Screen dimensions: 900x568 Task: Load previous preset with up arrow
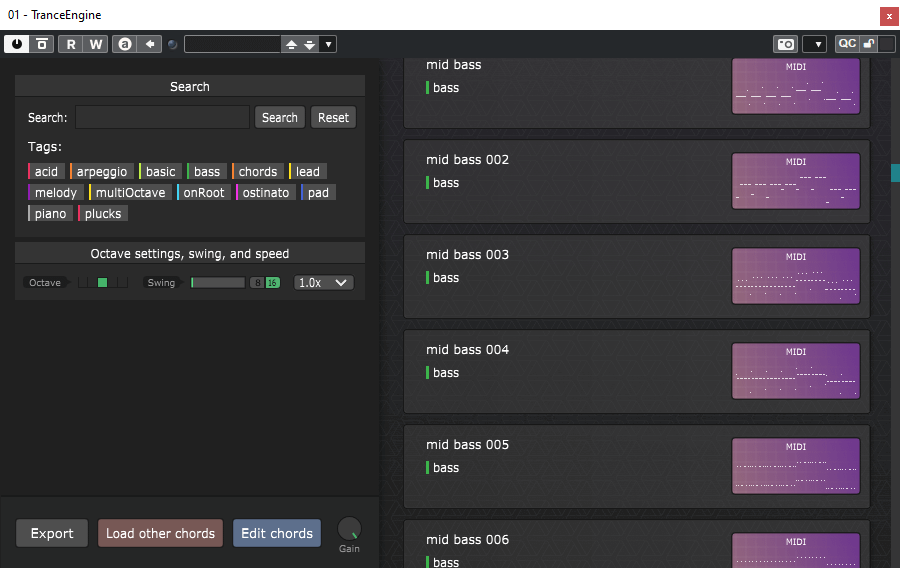pos(292,44)
